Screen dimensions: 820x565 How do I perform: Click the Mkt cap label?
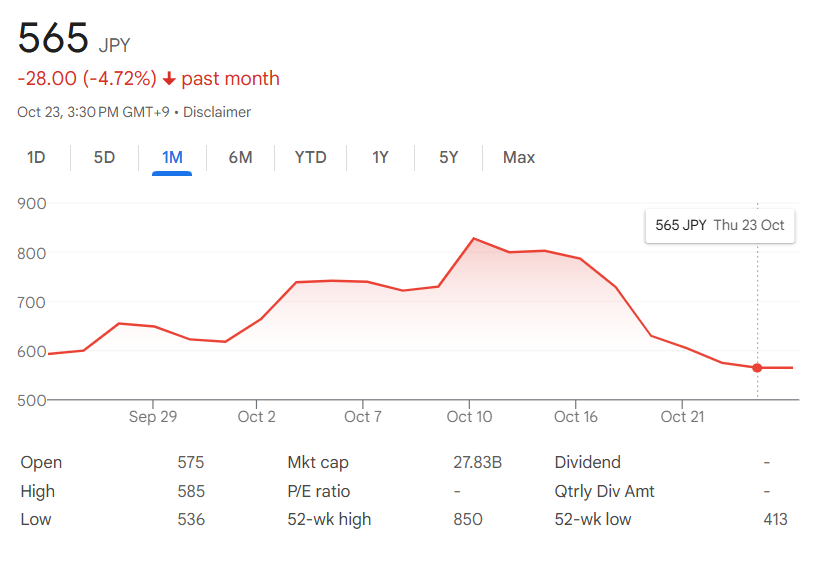[x=318, y=463]
